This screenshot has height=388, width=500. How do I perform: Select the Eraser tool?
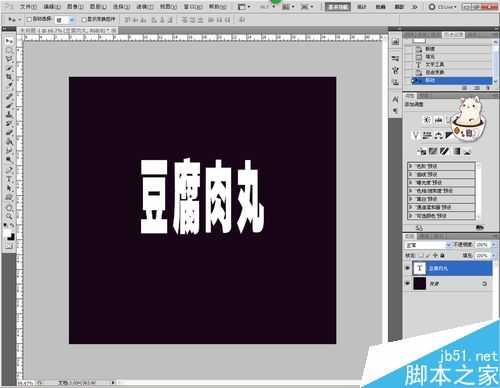coord(9,133)
